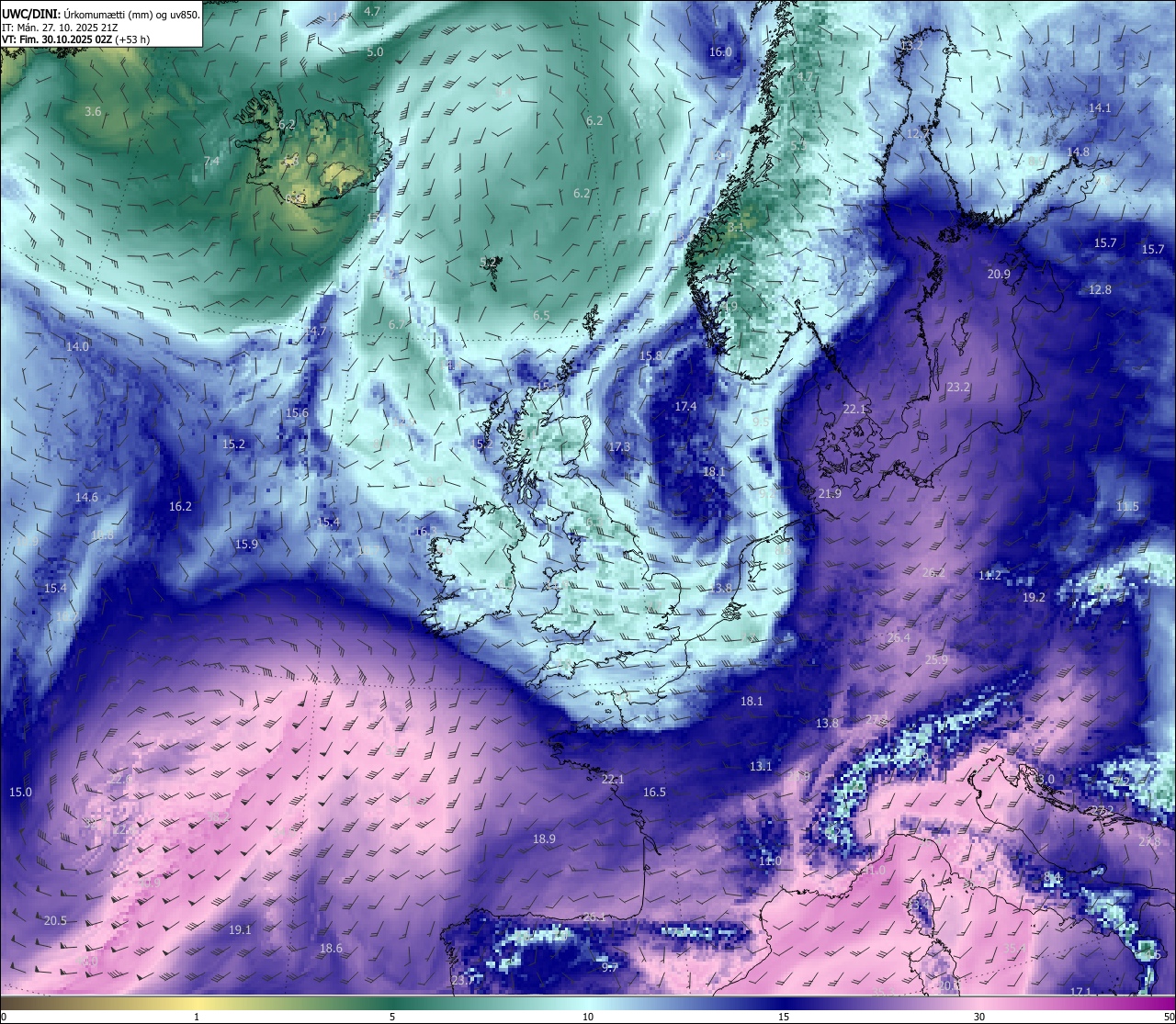Image resolution: width=1176 pixels, height=1024 pixels.
Task: Click the '14.6' value label
Action: click(86, 497)
